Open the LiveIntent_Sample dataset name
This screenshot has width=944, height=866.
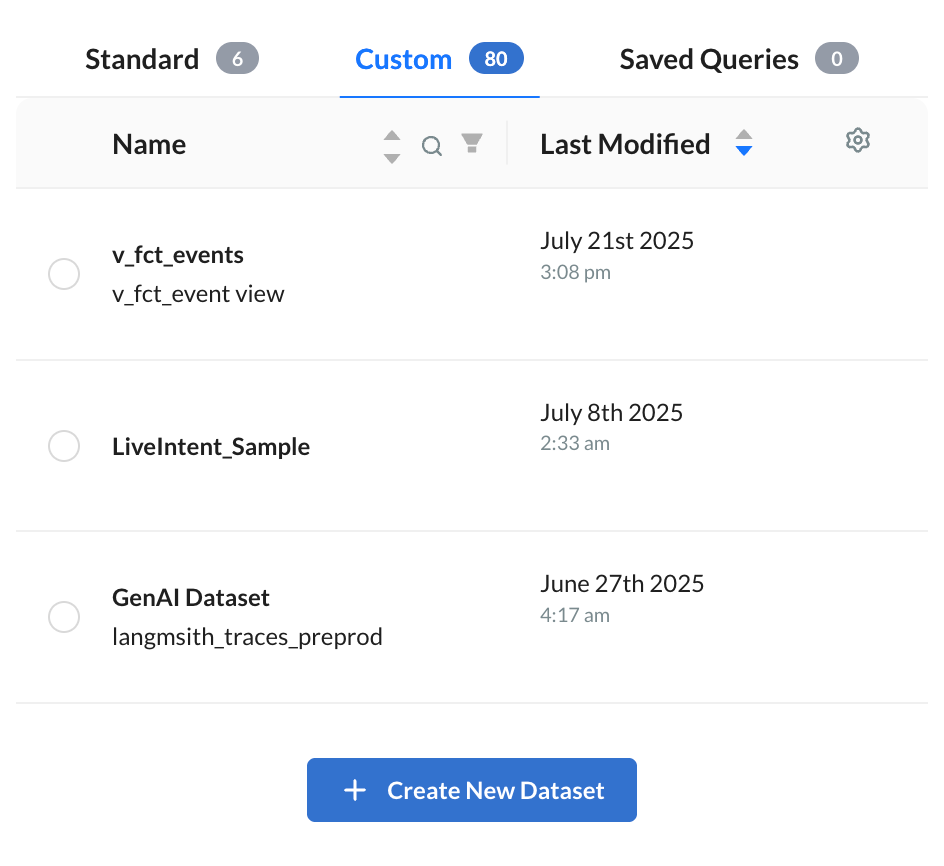pos(211,446)
